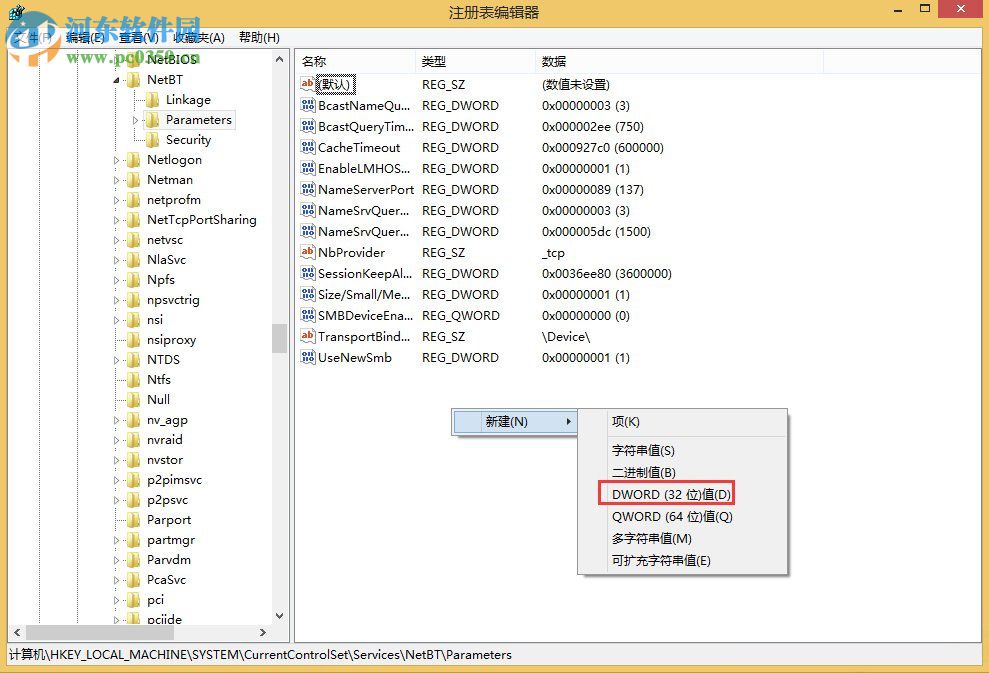
Task: Choose 项(K) from the New submenu
Action: pos(625,421)
